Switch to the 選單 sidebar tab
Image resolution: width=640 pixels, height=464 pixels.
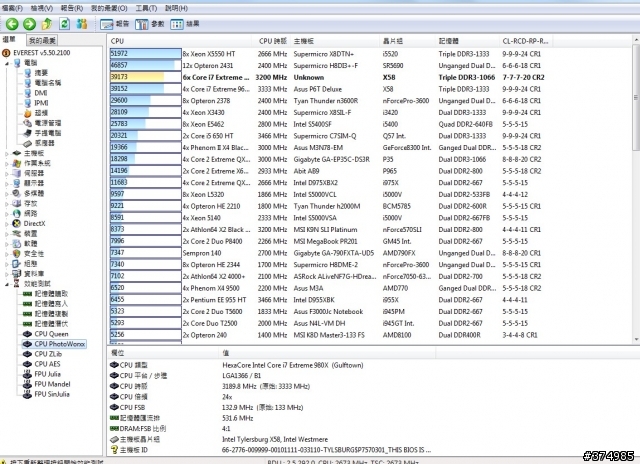(9, 39)
